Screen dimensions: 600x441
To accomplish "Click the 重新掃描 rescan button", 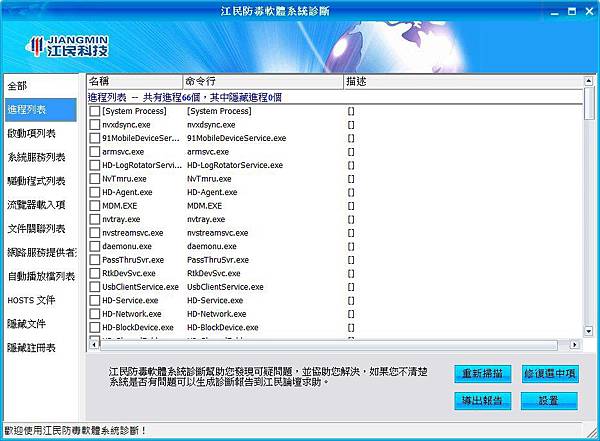I will click(483, 374).
